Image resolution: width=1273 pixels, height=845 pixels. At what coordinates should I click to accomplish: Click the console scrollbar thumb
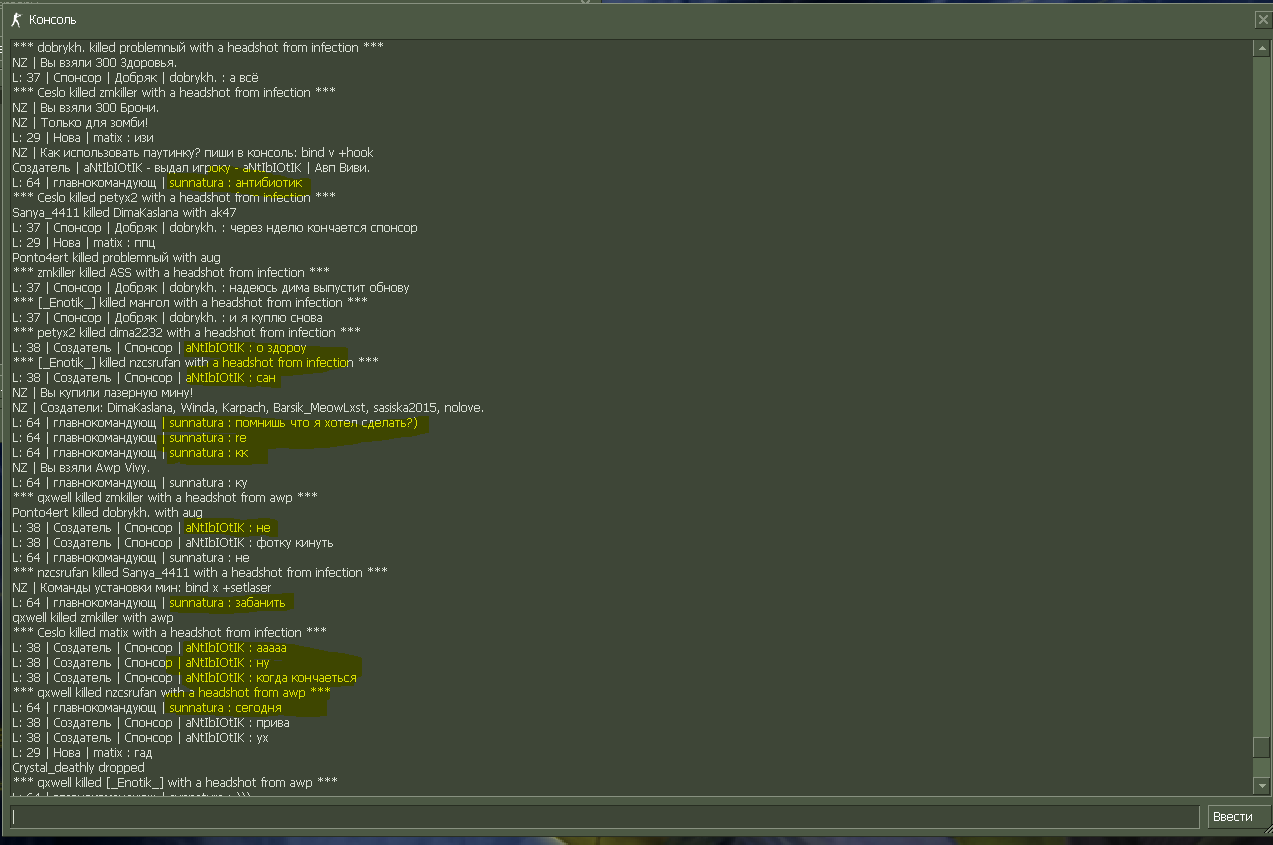pyautogui.click(x=1261, y=748)
